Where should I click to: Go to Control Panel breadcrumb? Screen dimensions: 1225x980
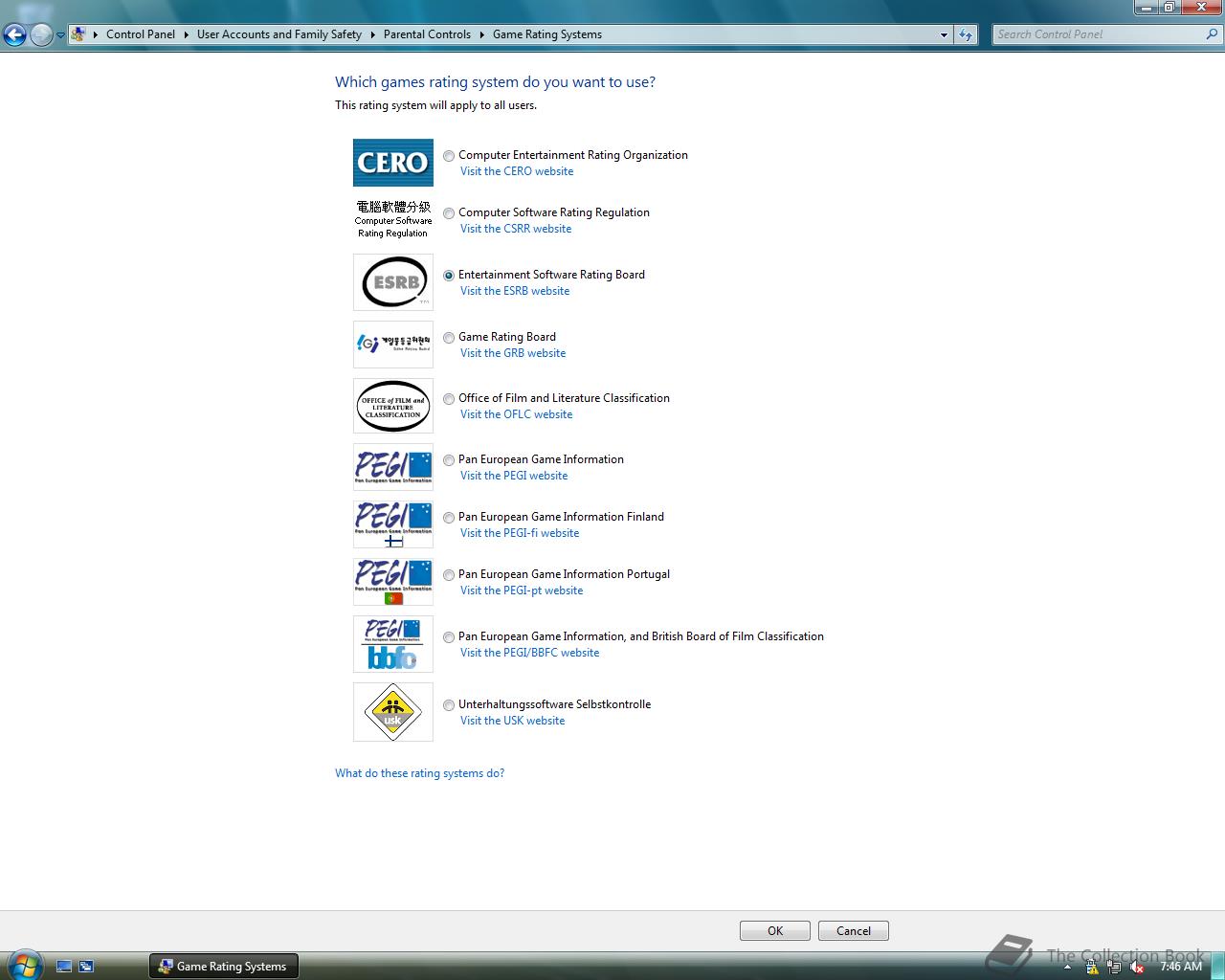click(x=141, y=34)
